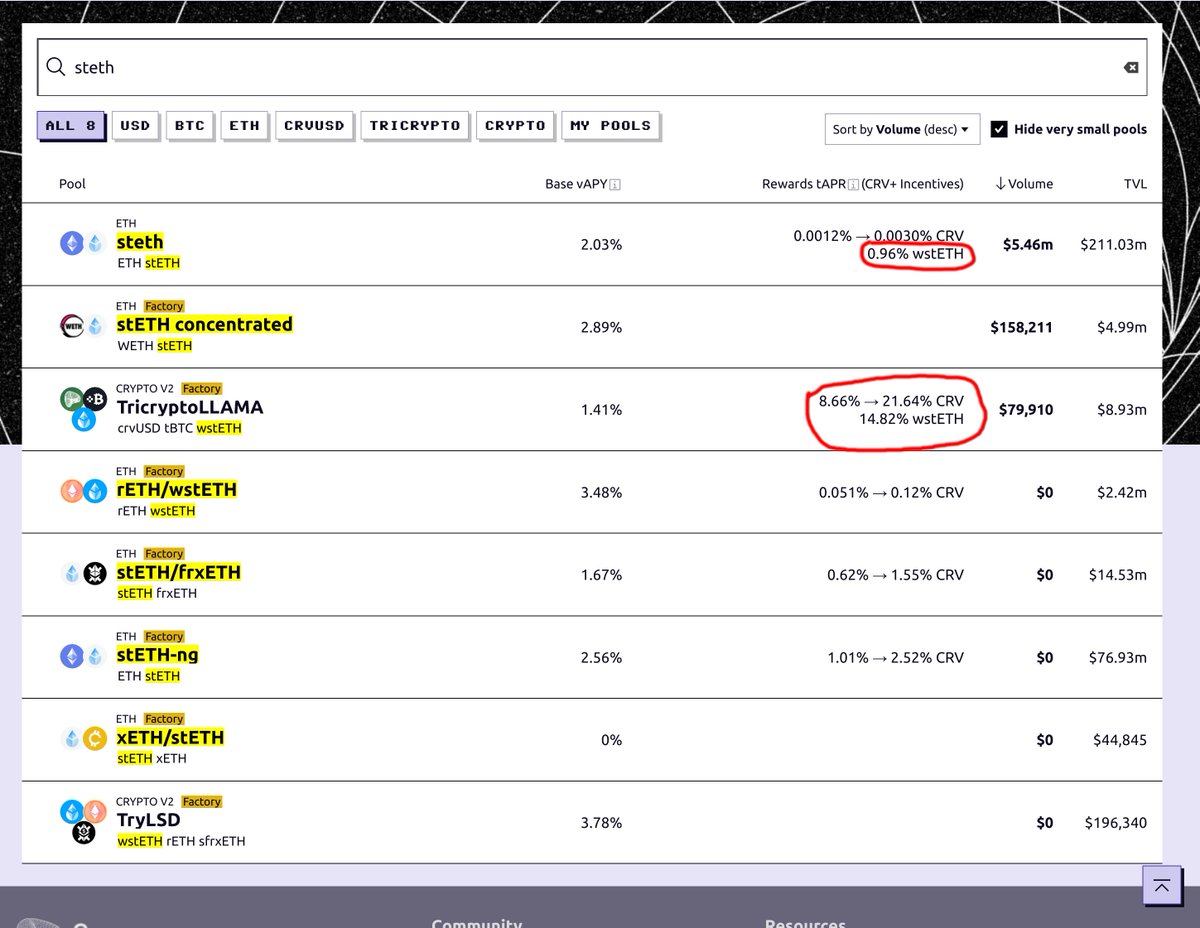Click the Rewards tAPR column header
The height and width of the screenshot is (928, 1200).
tap(863, 184)
